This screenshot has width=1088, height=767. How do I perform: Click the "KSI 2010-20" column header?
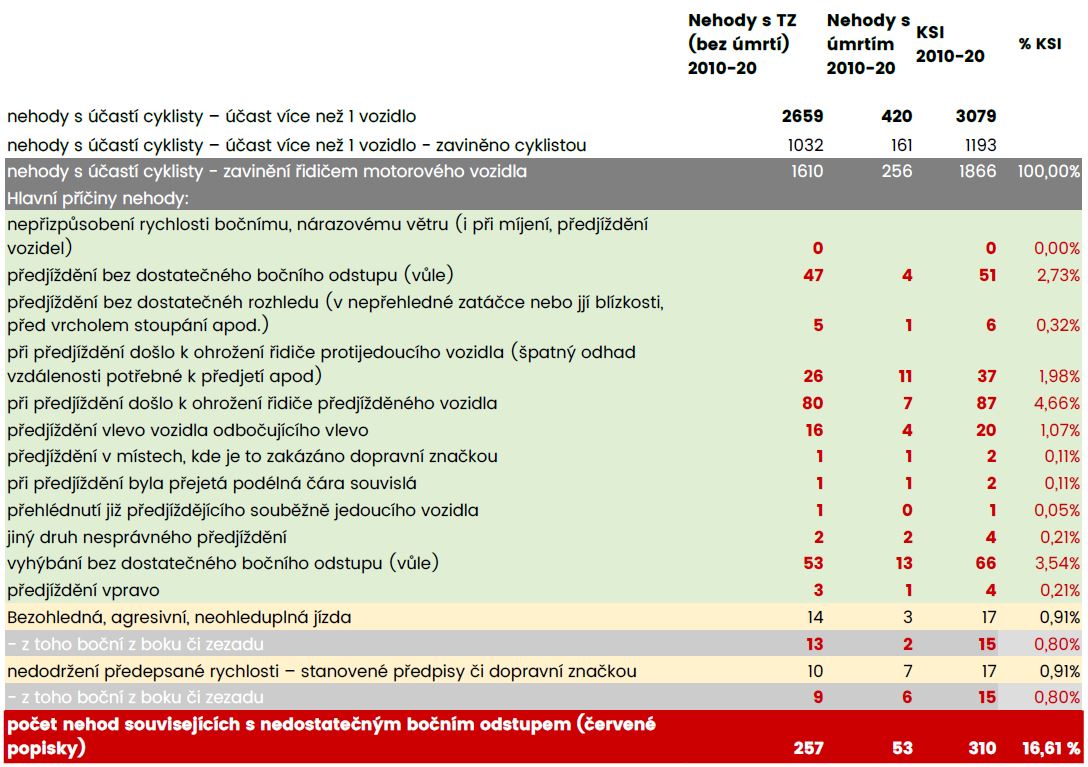(950, 44)
